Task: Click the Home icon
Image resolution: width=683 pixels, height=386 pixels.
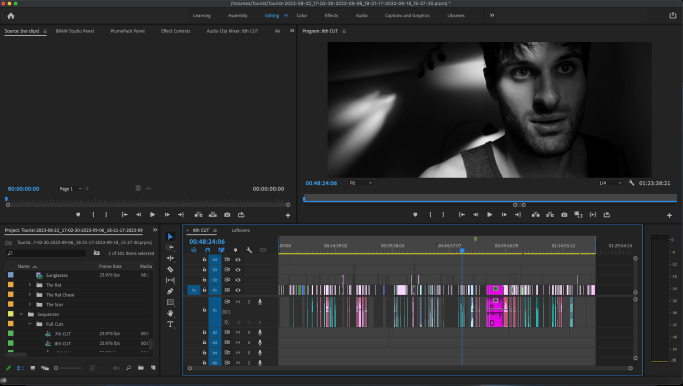Action: (11, 16)
